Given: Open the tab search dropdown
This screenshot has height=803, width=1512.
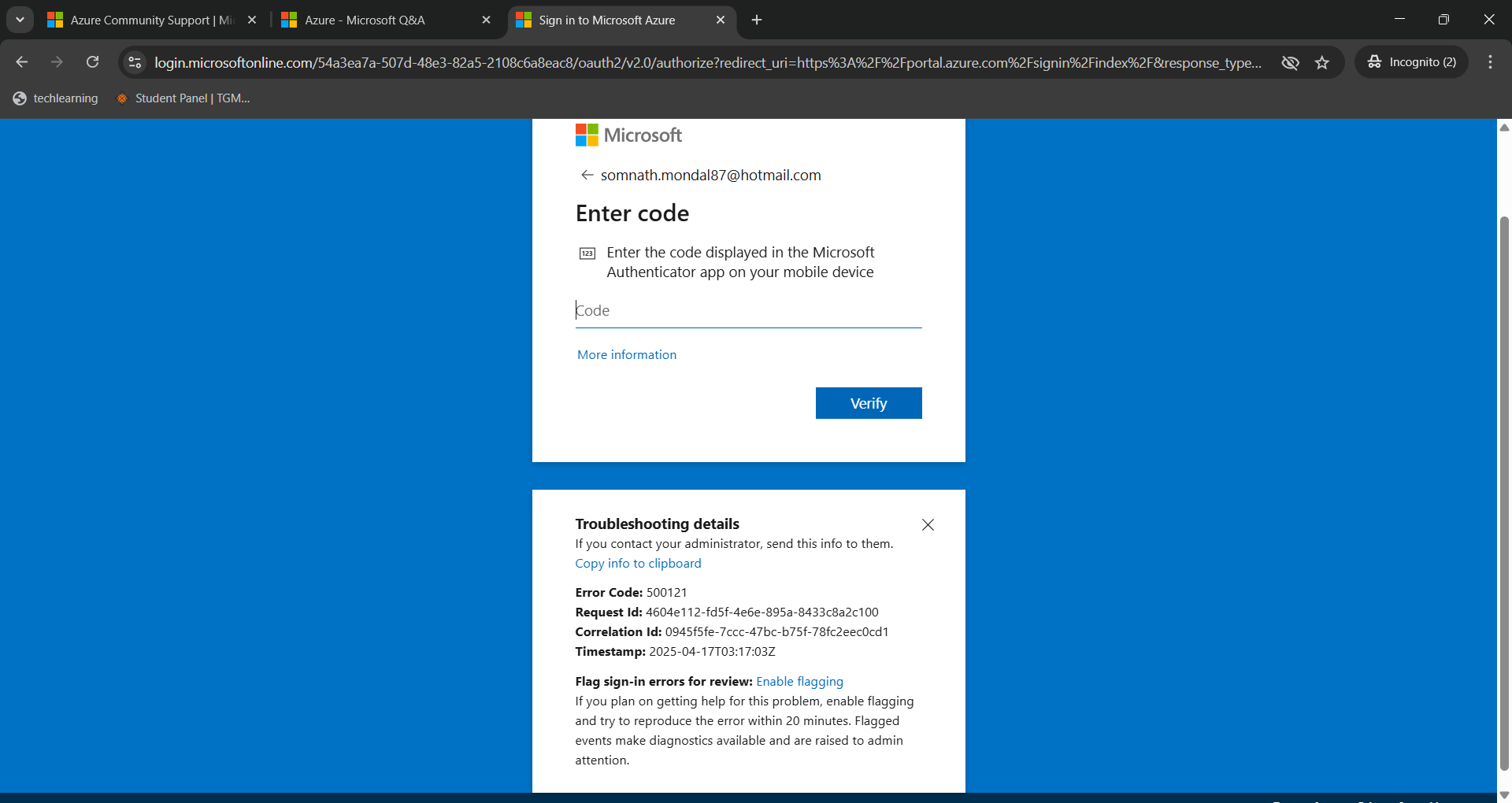Looking at the screenshot, I should [x=20, y=20].
